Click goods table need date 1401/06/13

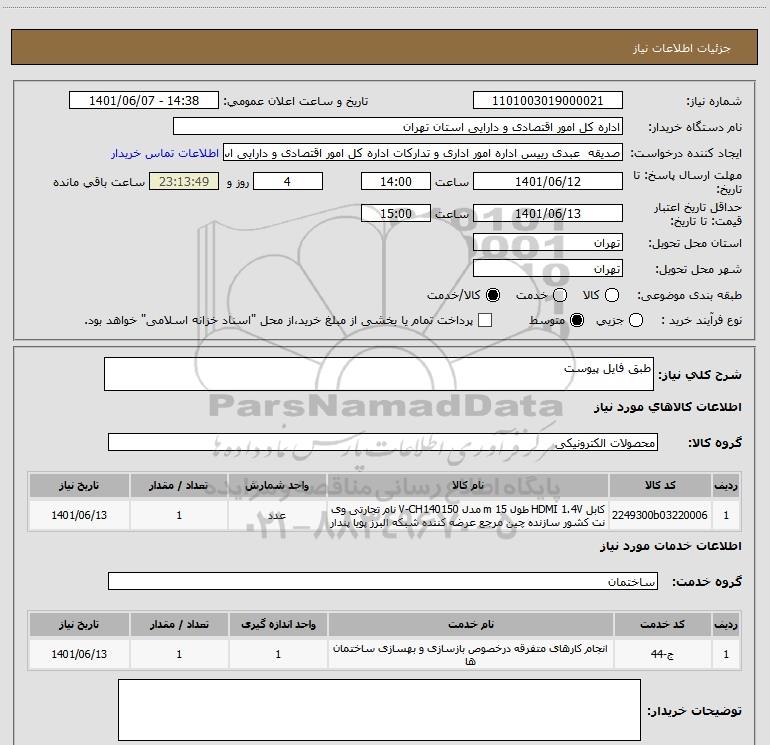[x=79, y=515]
